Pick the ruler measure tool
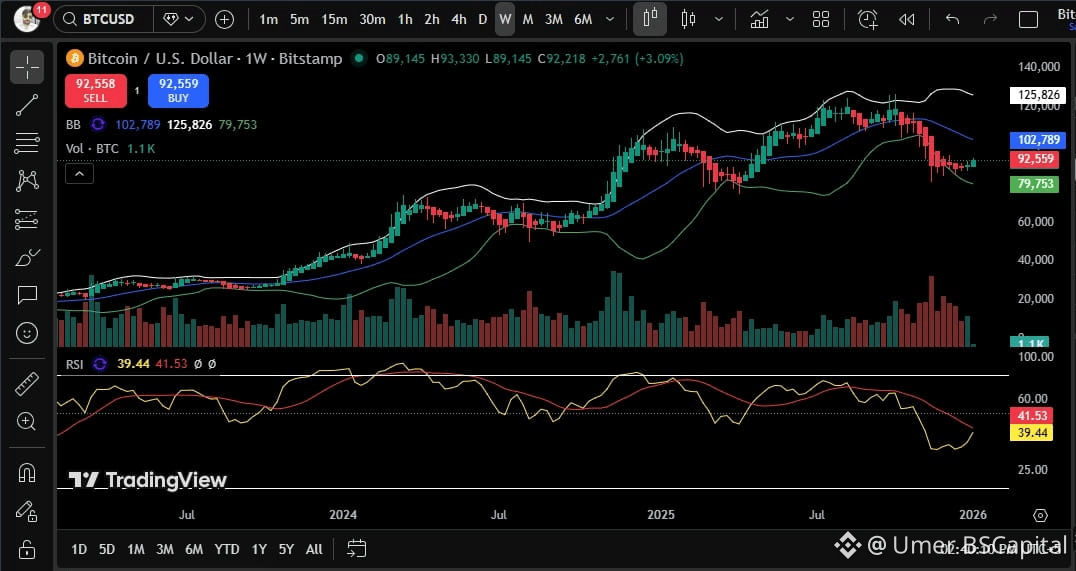Screen dimensions: 1076x571 pos(27,383)
